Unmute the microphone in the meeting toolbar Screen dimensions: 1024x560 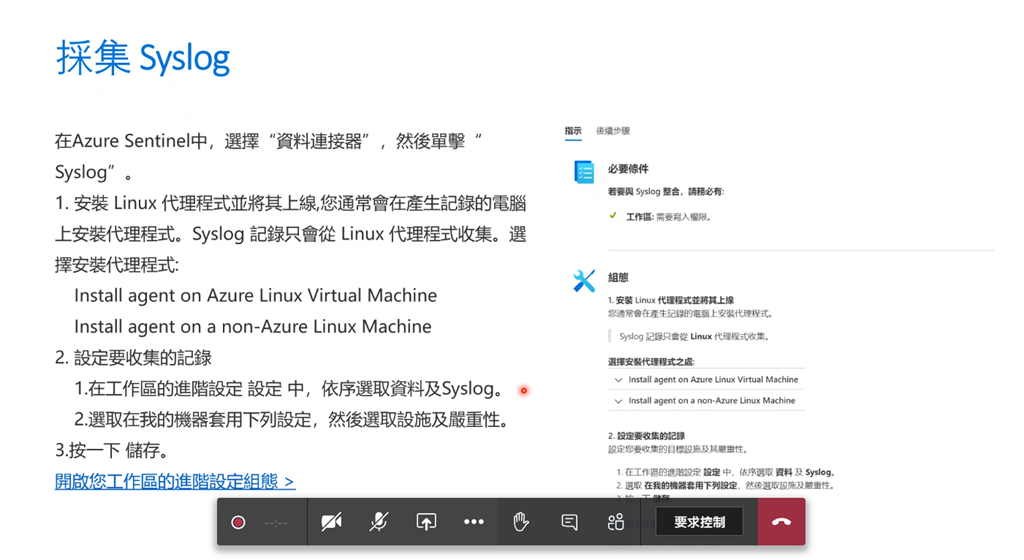[x=379, y=522]
